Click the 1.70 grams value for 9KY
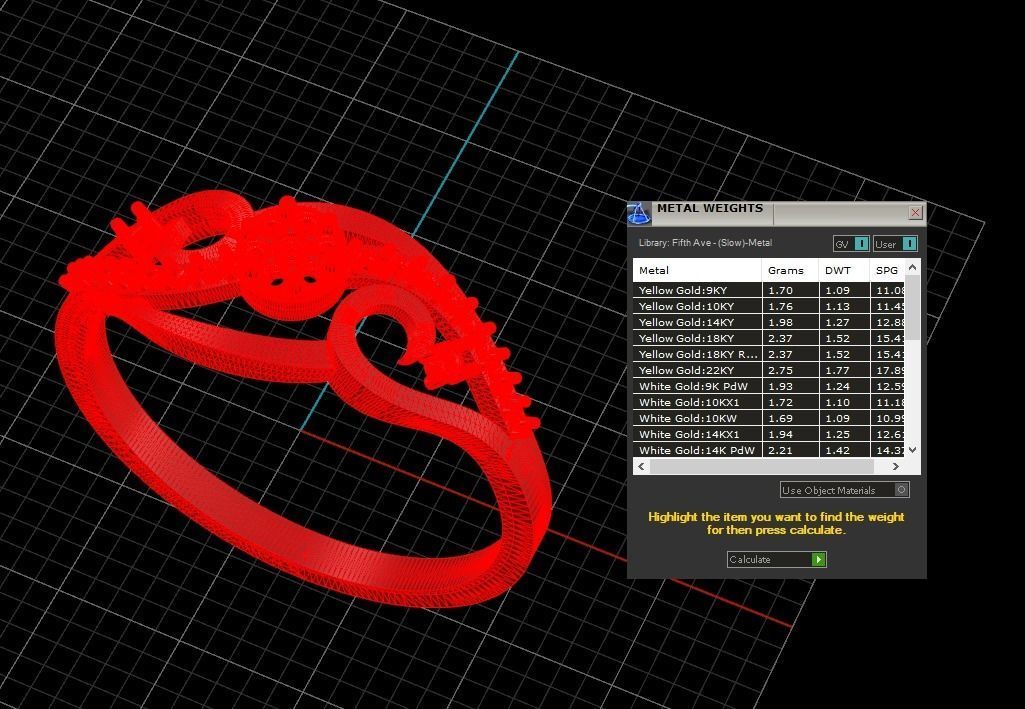The height and width of the screenshot is (709, 1025). [781, 290]
